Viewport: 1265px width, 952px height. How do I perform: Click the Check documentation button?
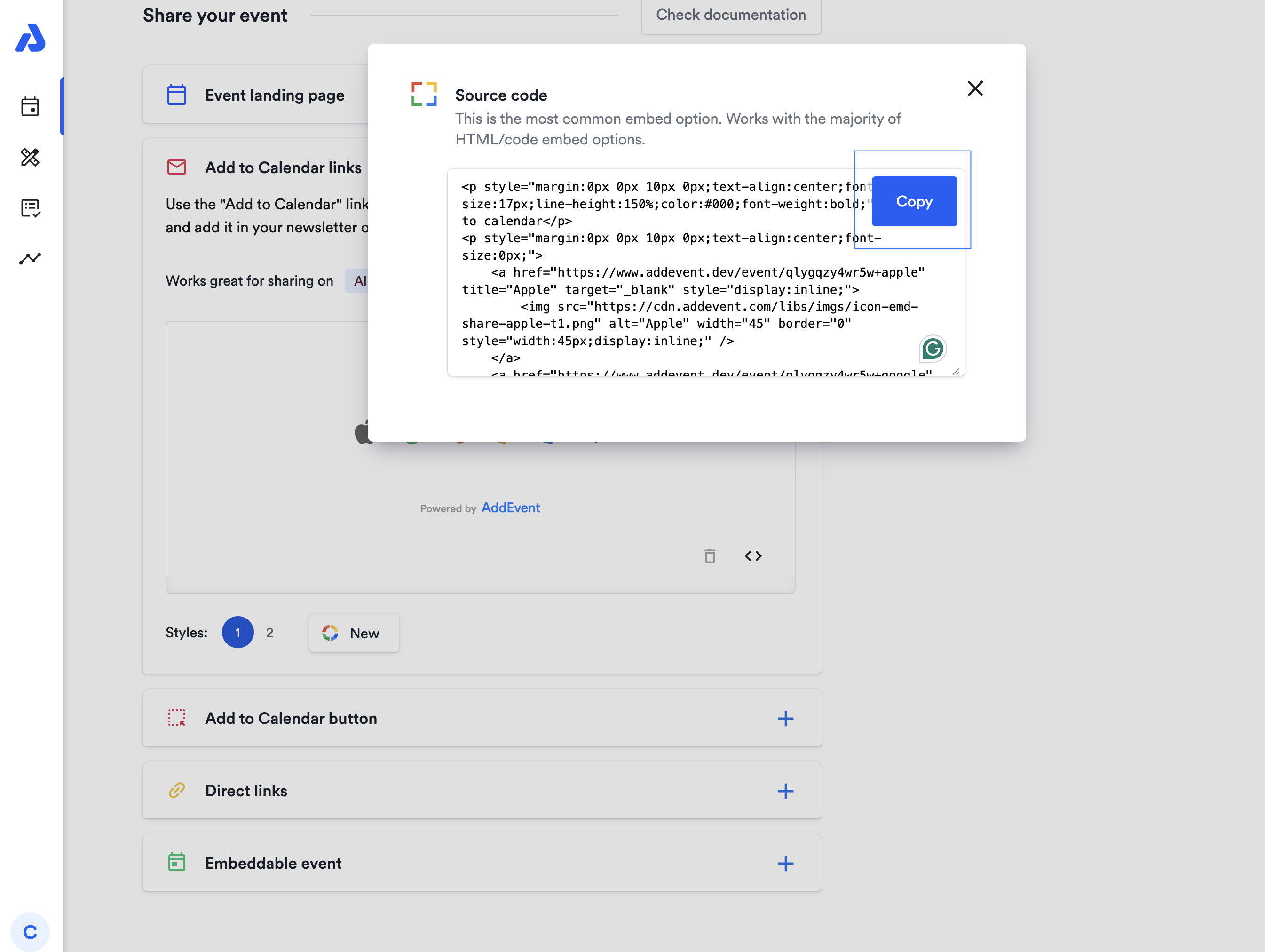coord(730,15)
